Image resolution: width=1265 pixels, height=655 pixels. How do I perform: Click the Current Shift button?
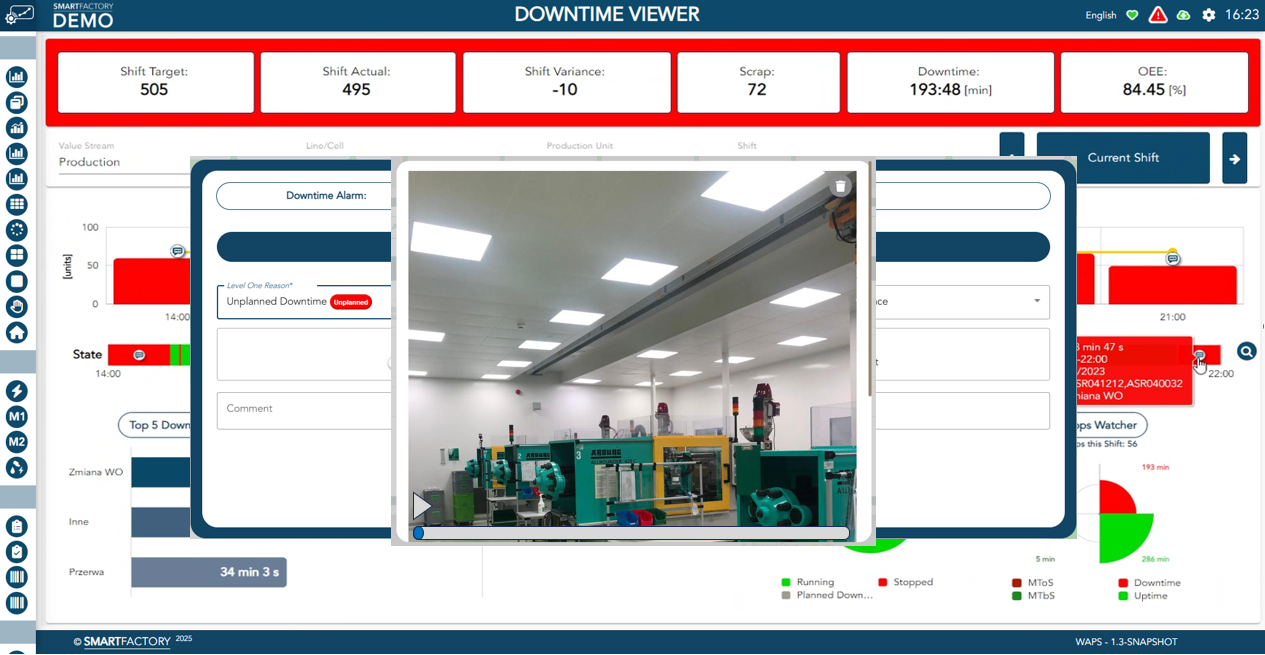(1123, 158)
